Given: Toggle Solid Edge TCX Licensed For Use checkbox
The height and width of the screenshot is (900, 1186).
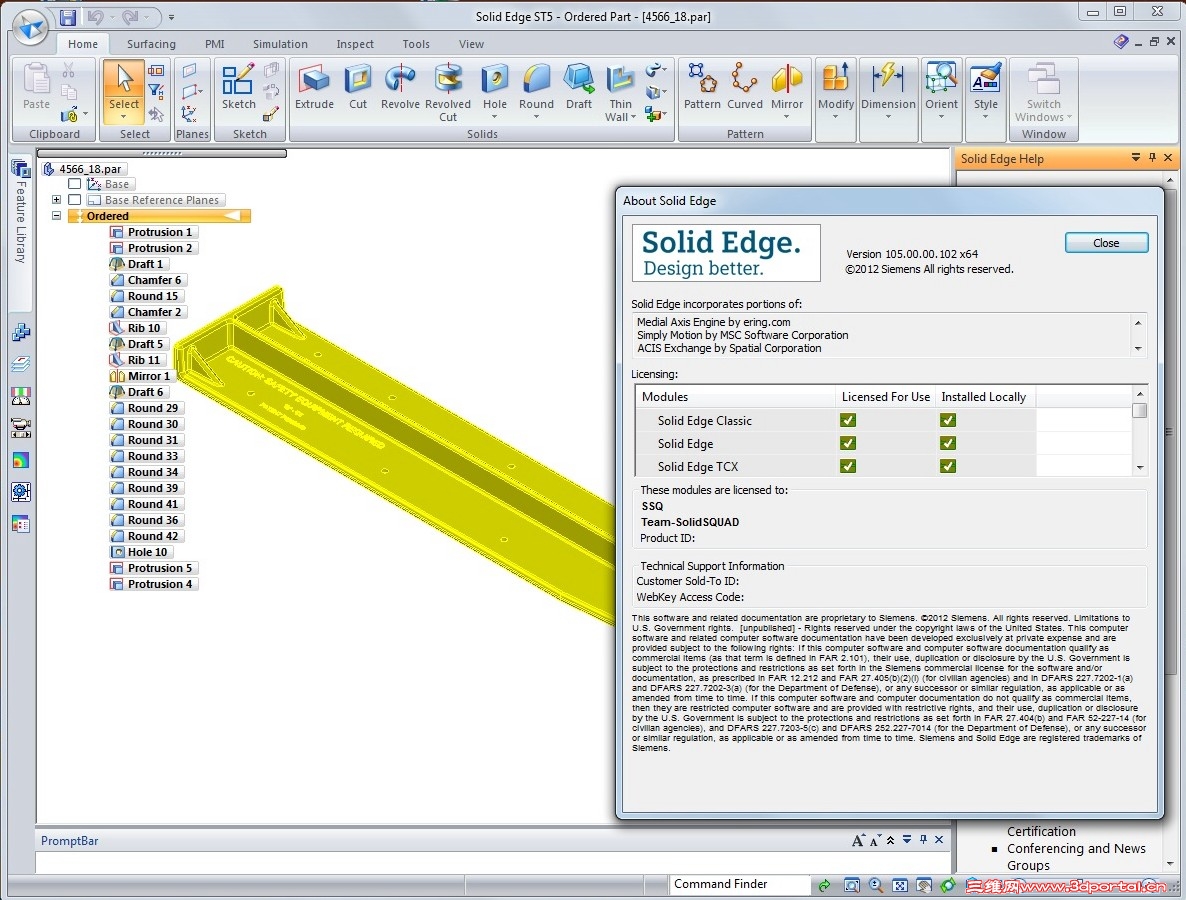Looking at the screenshot, I should [848, 466].
